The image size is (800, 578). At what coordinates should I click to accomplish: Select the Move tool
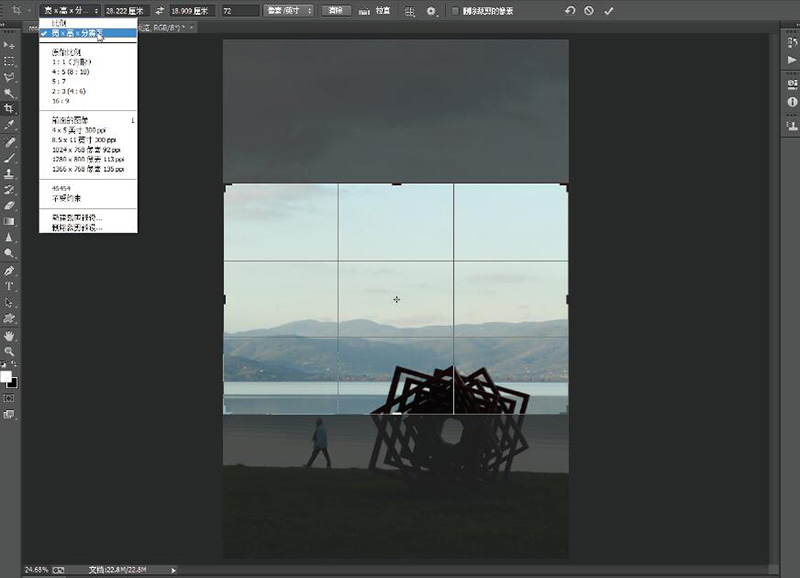coord(9,45)
